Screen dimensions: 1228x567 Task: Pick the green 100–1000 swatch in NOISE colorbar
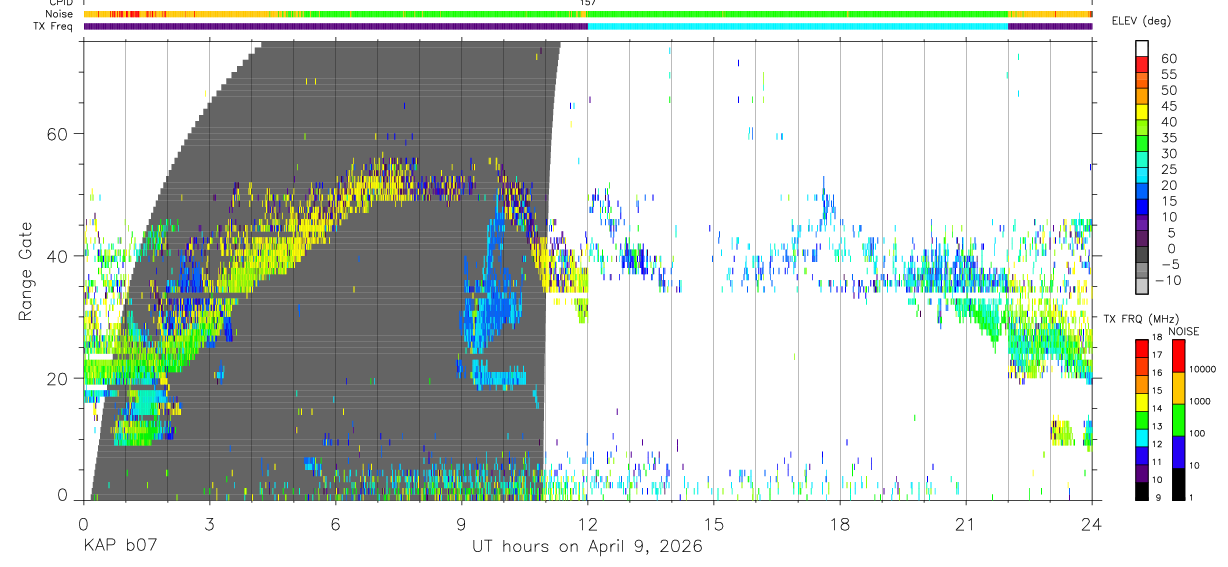tap(1178, 419)
